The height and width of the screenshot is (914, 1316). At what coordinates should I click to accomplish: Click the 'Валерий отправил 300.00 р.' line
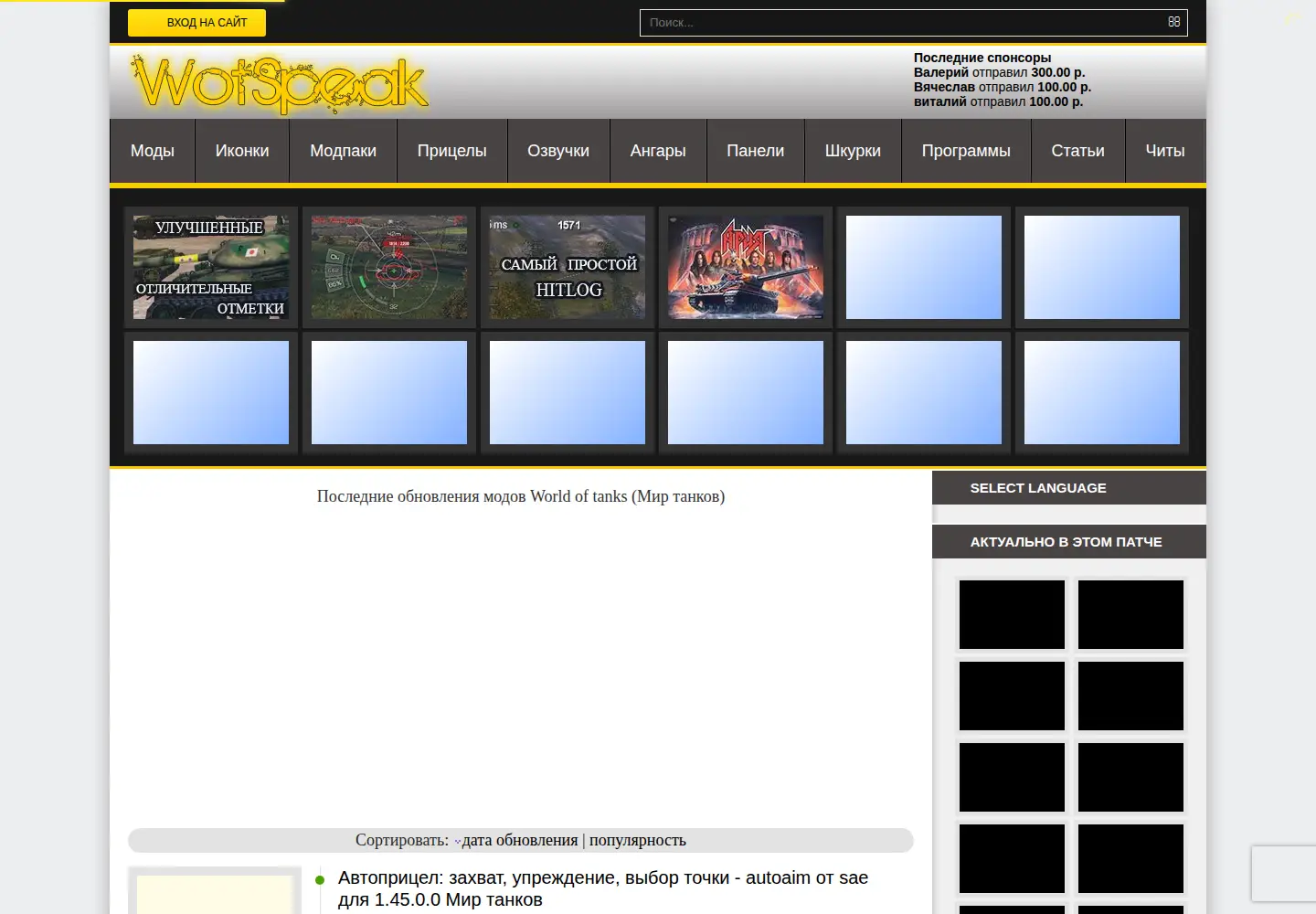[x=1000, y=72]
